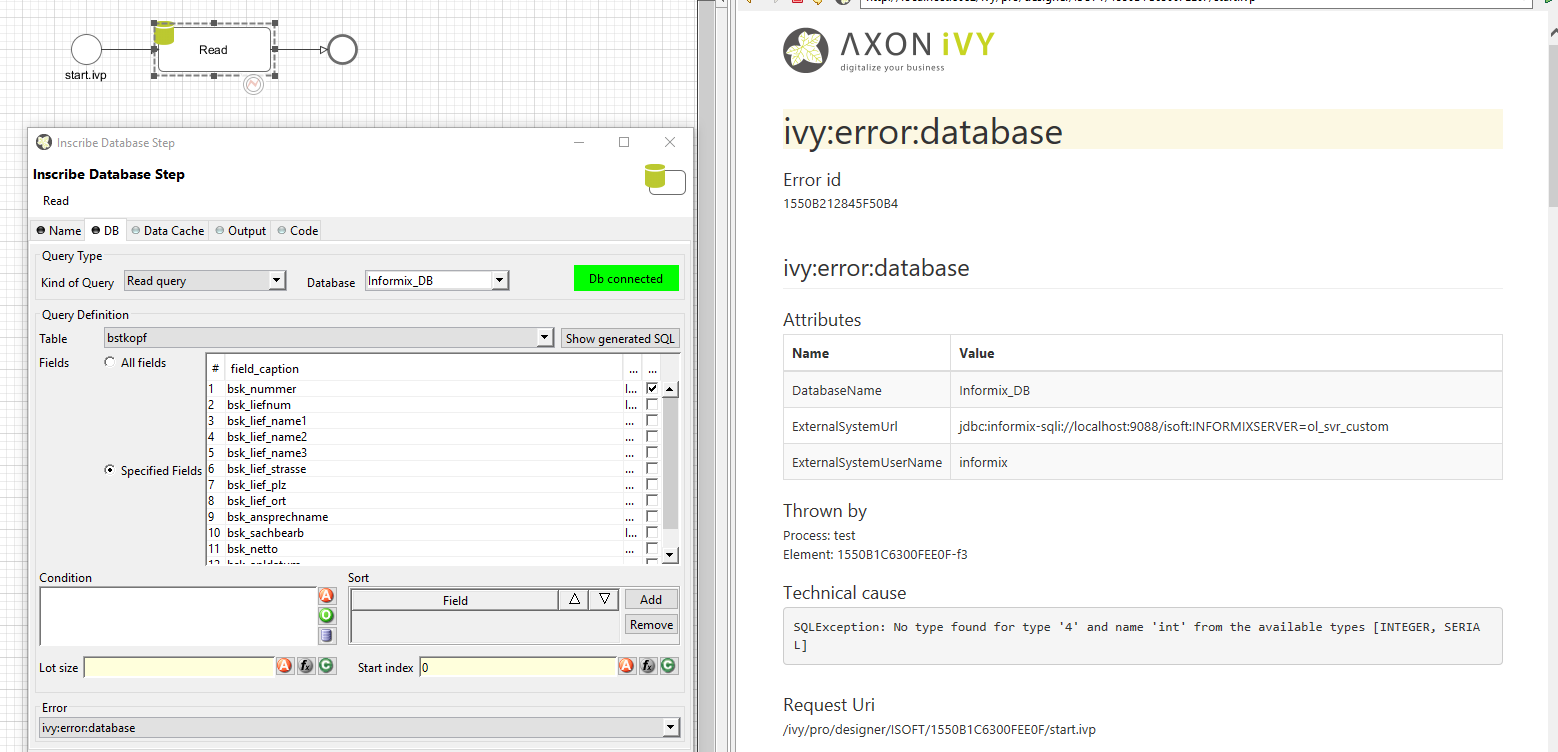Screen dimensions: 1558x752
Task: Click the field_caption column header
Action: 424,368
